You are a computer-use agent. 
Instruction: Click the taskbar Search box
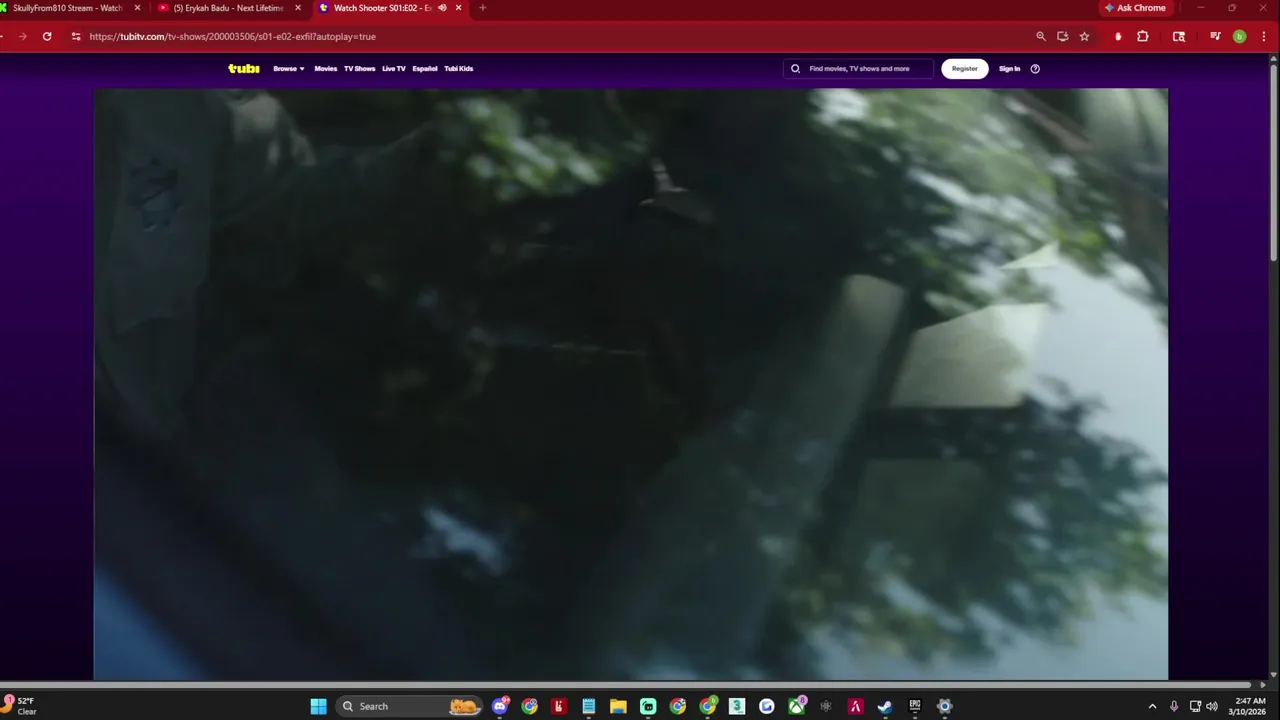pos(408,706)
